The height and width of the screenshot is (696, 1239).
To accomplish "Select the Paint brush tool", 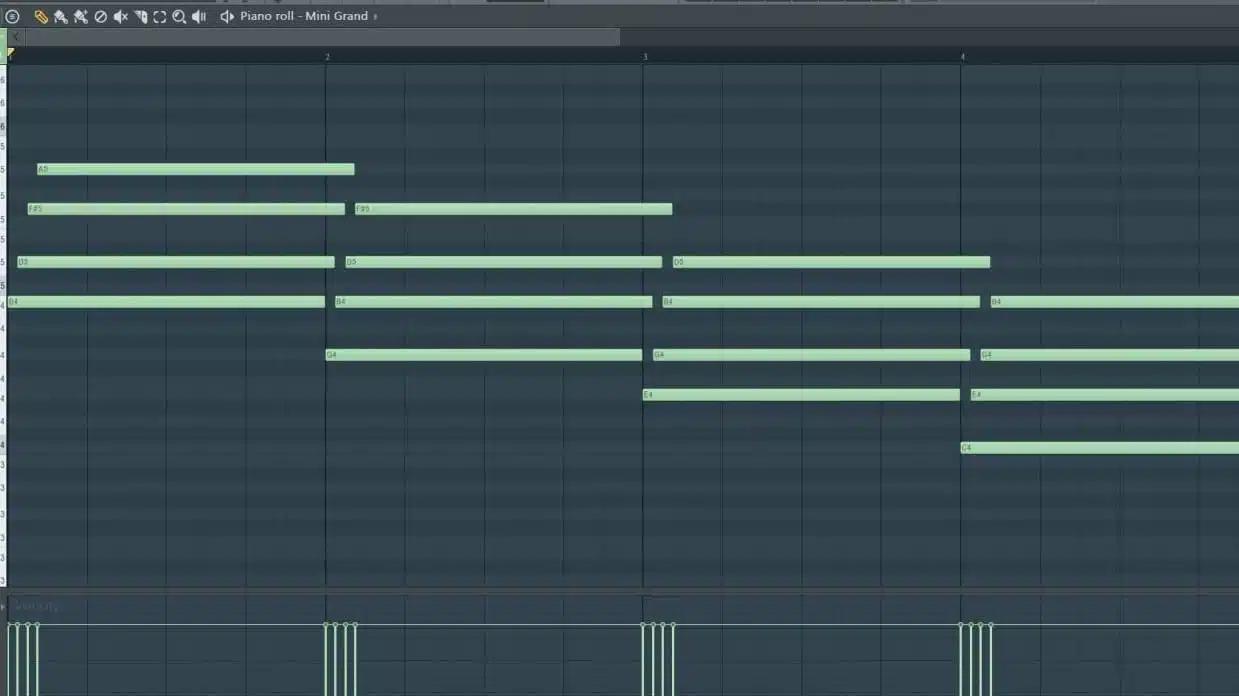I will (x=61, y=16).
